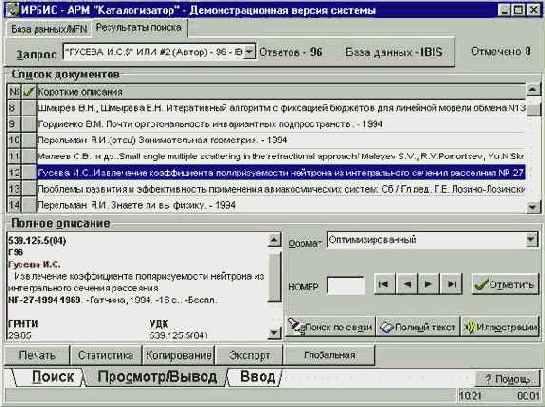The height and width of the screenshot is (407, 545).
Task: Click the Отмечено 0 counter
Action: 501,51
